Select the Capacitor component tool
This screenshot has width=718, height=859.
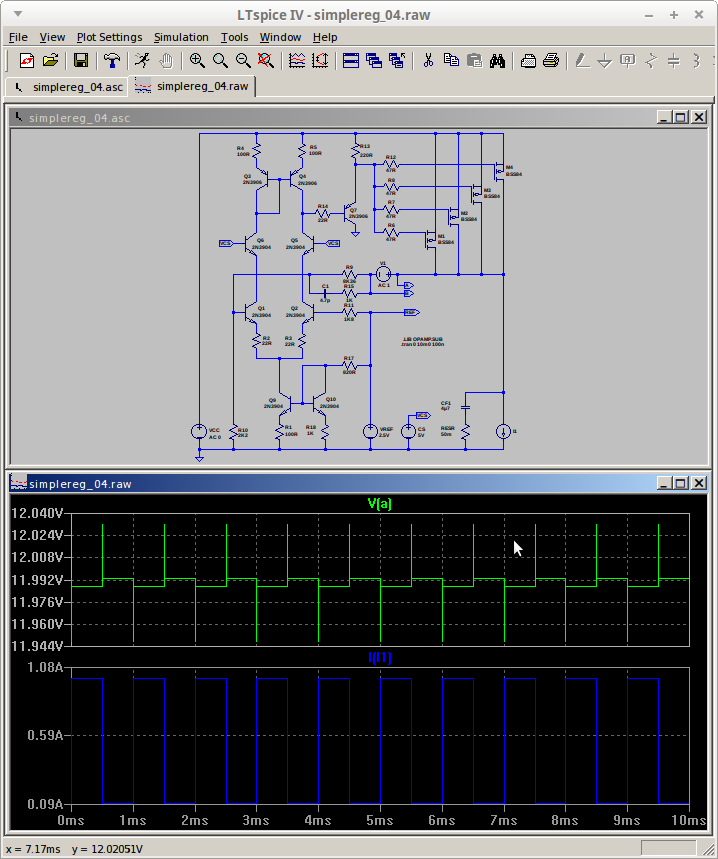[x=674, y=60]
